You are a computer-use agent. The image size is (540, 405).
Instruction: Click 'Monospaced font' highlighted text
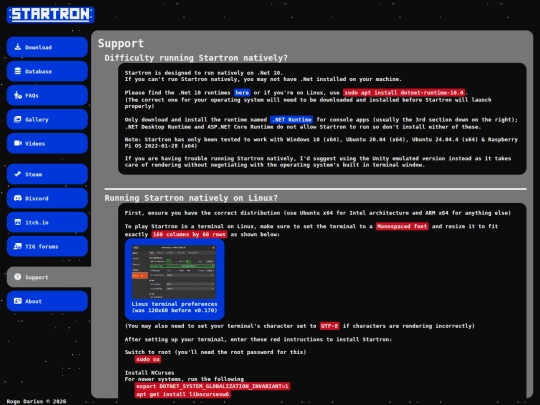(402, 226)
